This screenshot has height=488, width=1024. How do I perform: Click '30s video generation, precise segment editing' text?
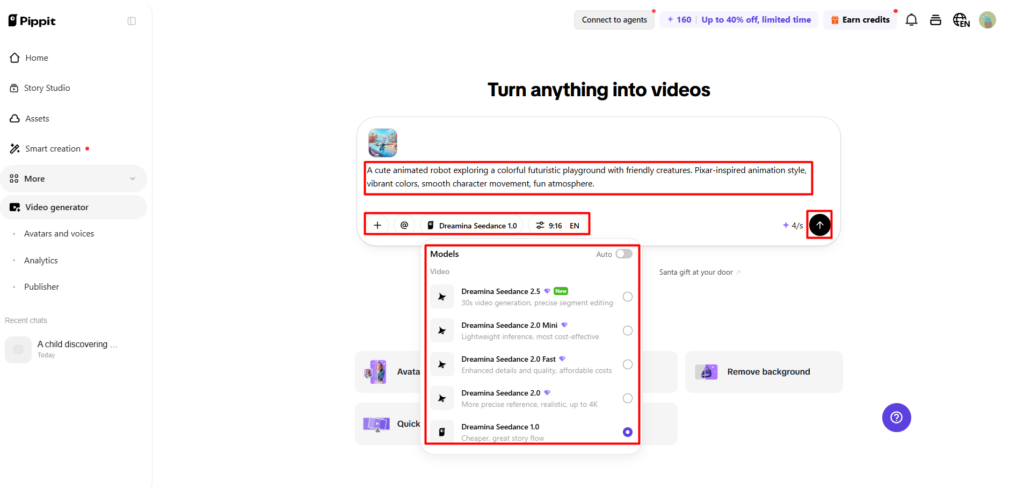537,302
